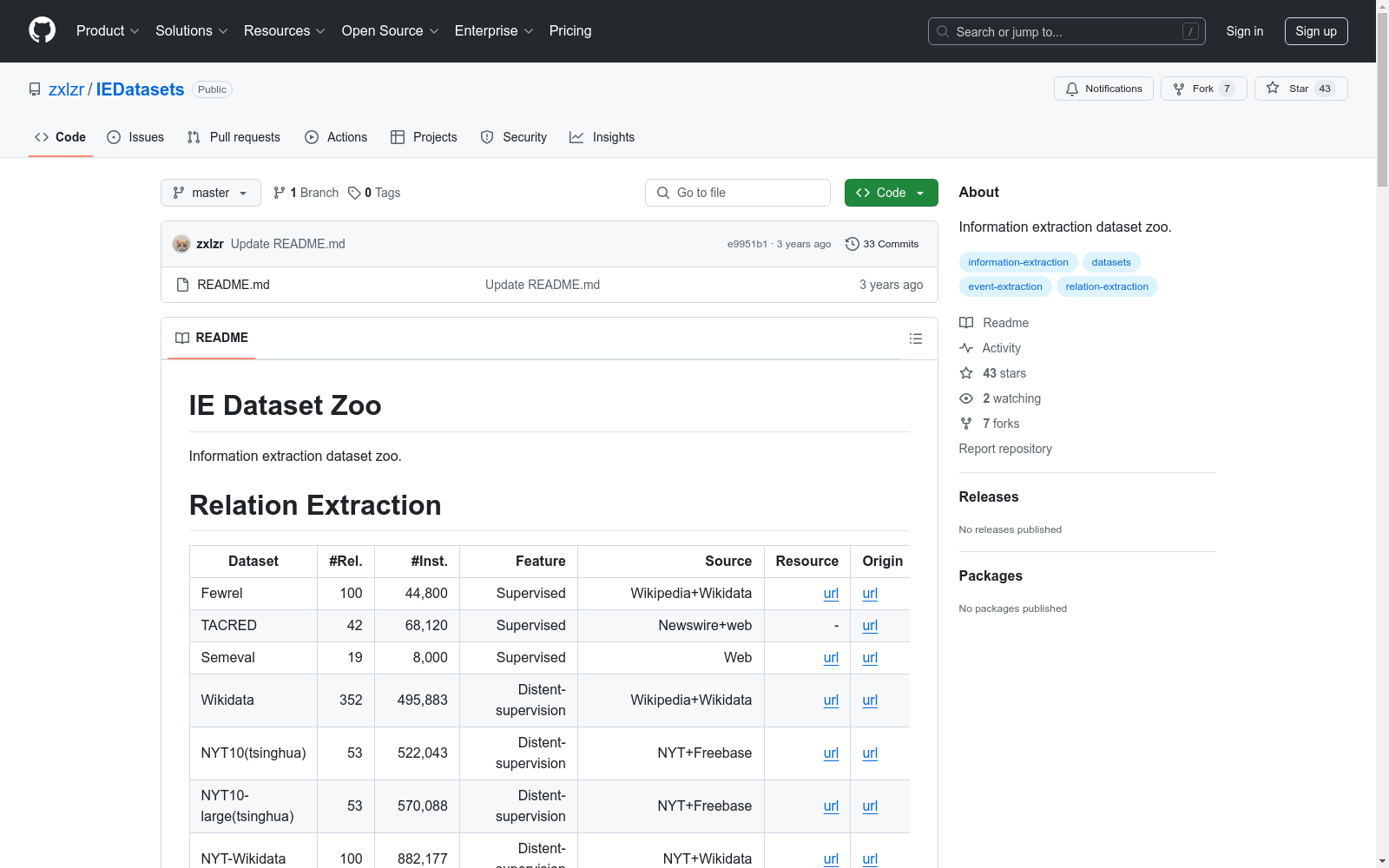
Task: Click the Notifications button
Action: pyautogui.click(x=1103, y=89)
